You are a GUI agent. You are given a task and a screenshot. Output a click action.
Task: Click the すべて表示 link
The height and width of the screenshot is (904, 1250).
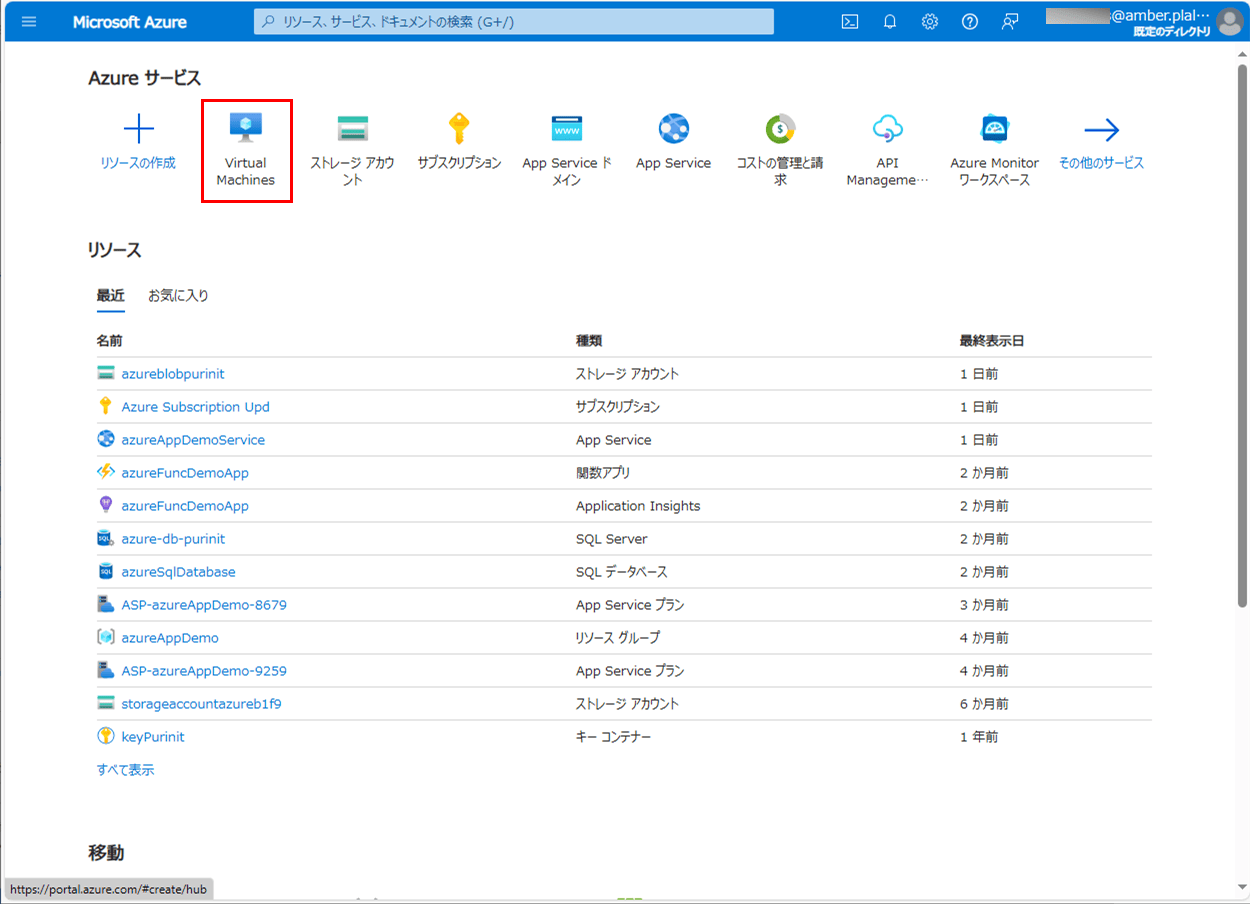125,770
